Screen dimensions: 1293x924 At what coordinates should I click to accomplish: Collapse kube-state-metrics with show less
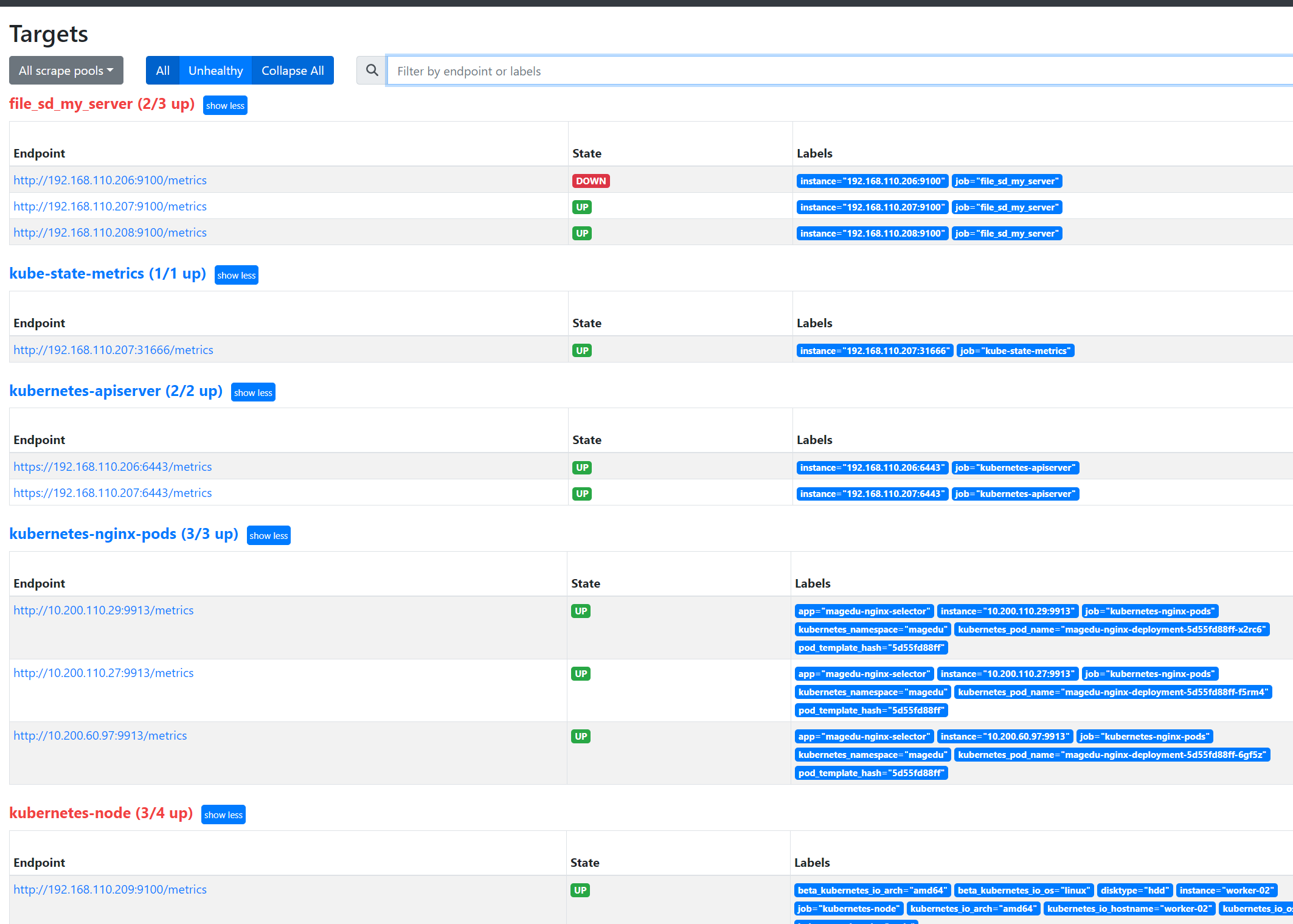click(236, 276)
